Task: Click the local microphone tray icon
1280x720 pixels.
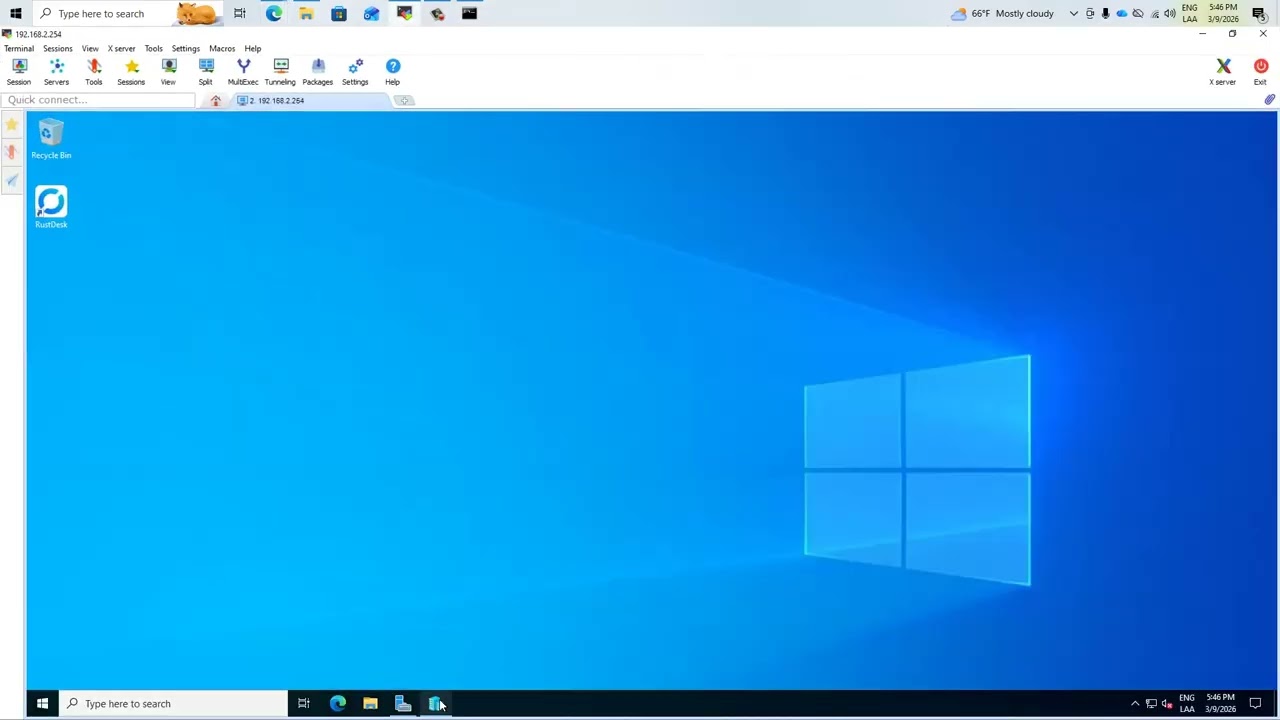Action: tap(1106, 13)
